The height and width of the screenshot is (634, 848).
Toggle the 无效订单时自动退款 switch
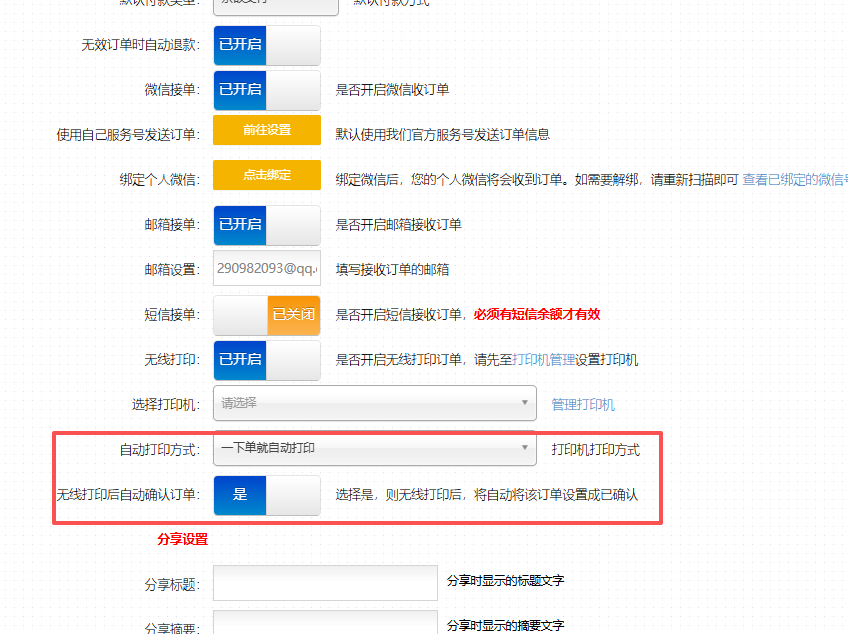pyautogui.click(x=267, y=45)
